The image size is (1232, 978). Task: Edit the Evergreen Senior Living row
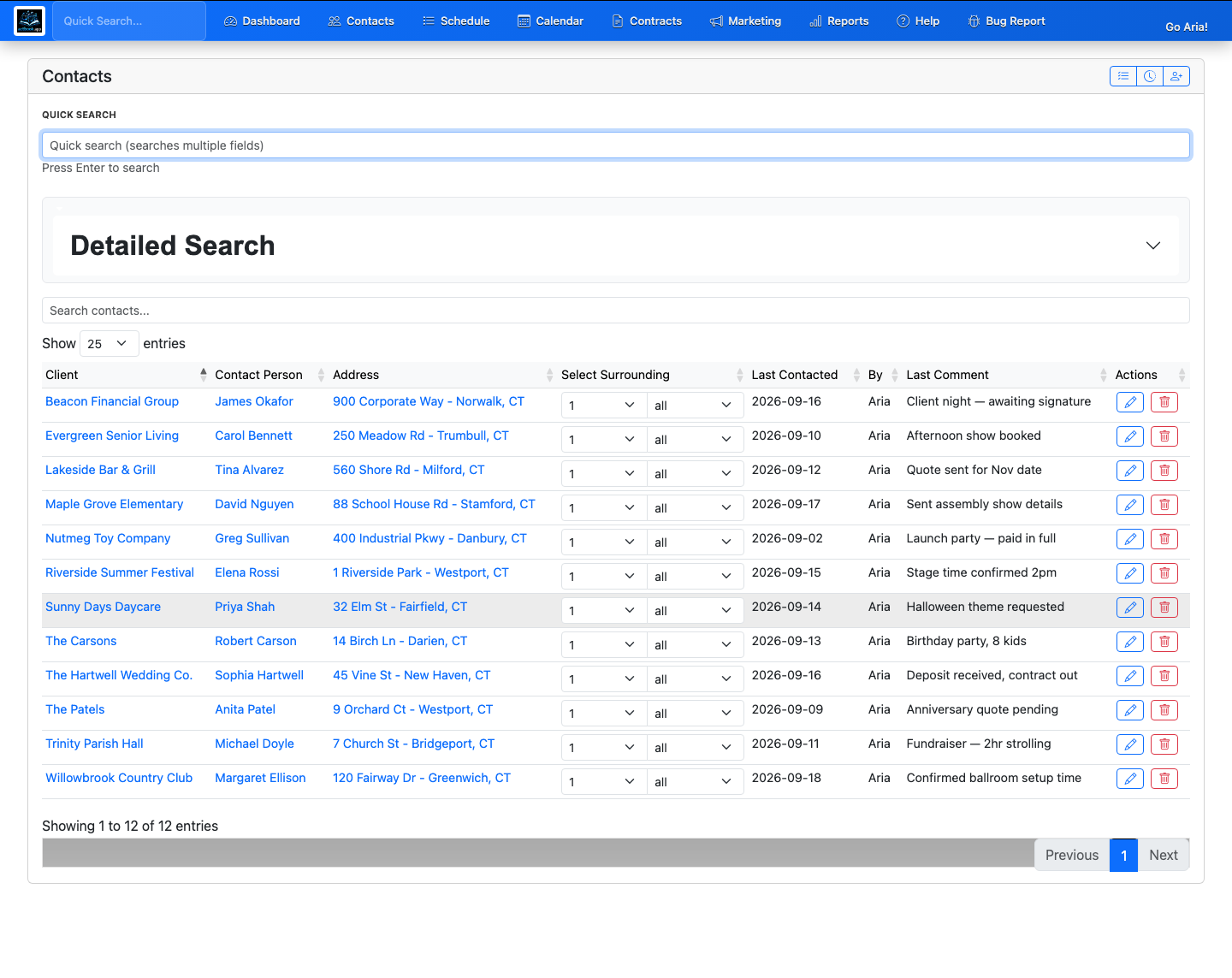tap(1130, 436)
